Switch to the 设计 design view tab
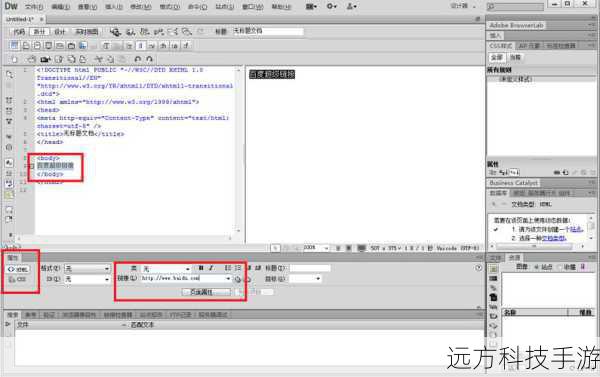The height and width of the screenshot is (377, 600). point(60,32)
